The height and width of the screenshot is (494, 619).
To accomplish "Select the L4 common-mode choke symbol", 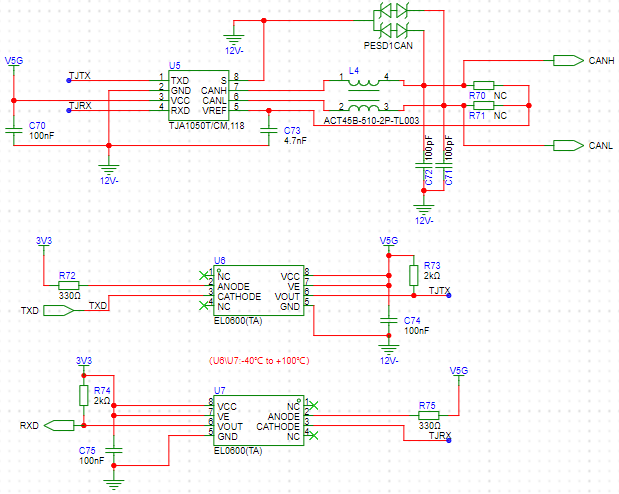I will pyautogui.click(x=364, y=95).
